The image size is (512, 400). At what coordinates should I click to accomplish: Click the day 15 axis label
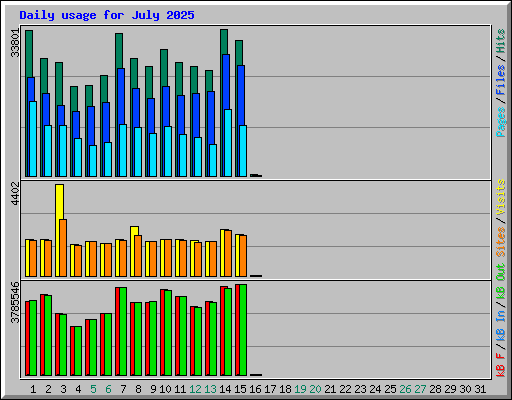point(240,389)
